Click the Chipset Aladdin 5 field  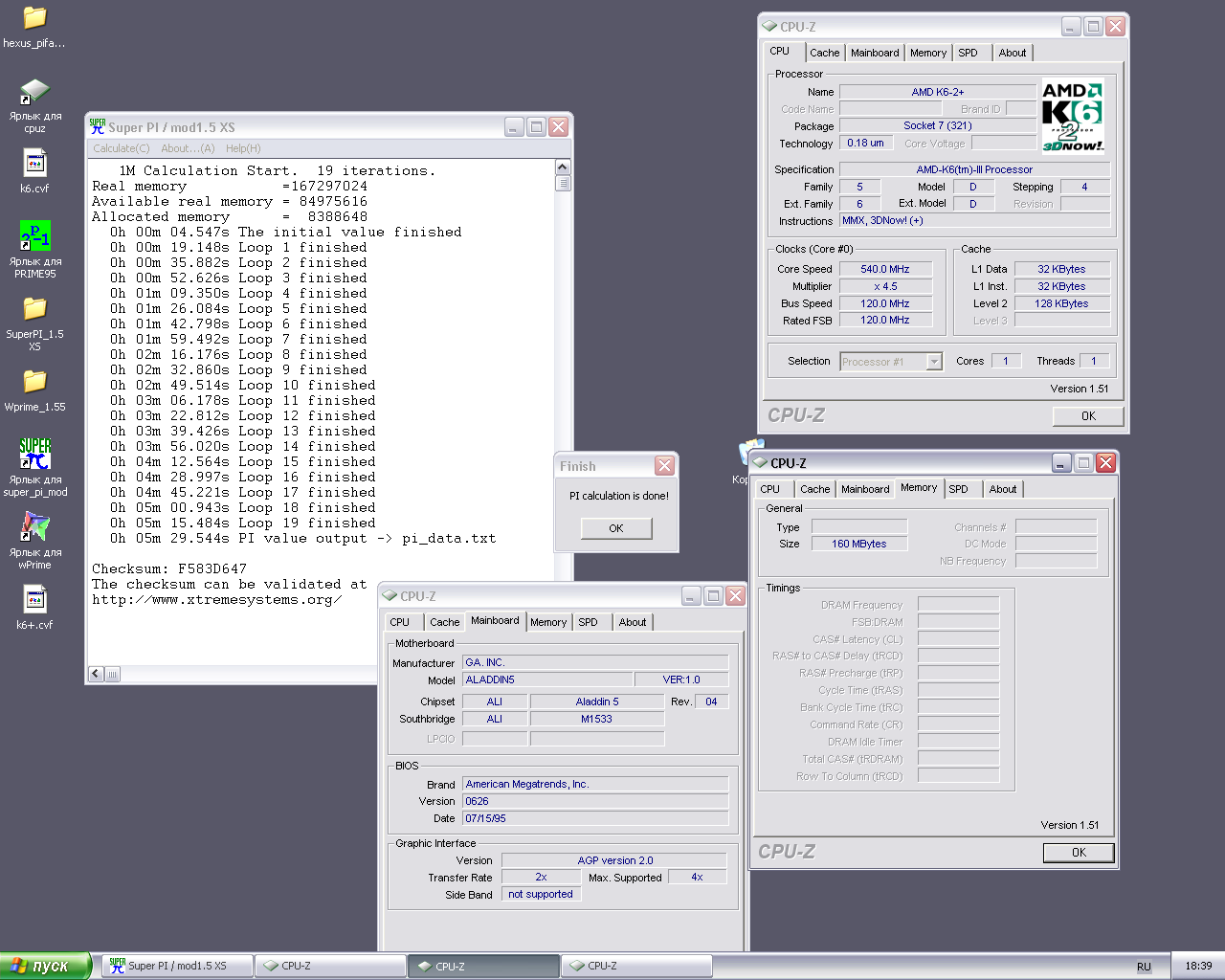click(x=597, y=702)
